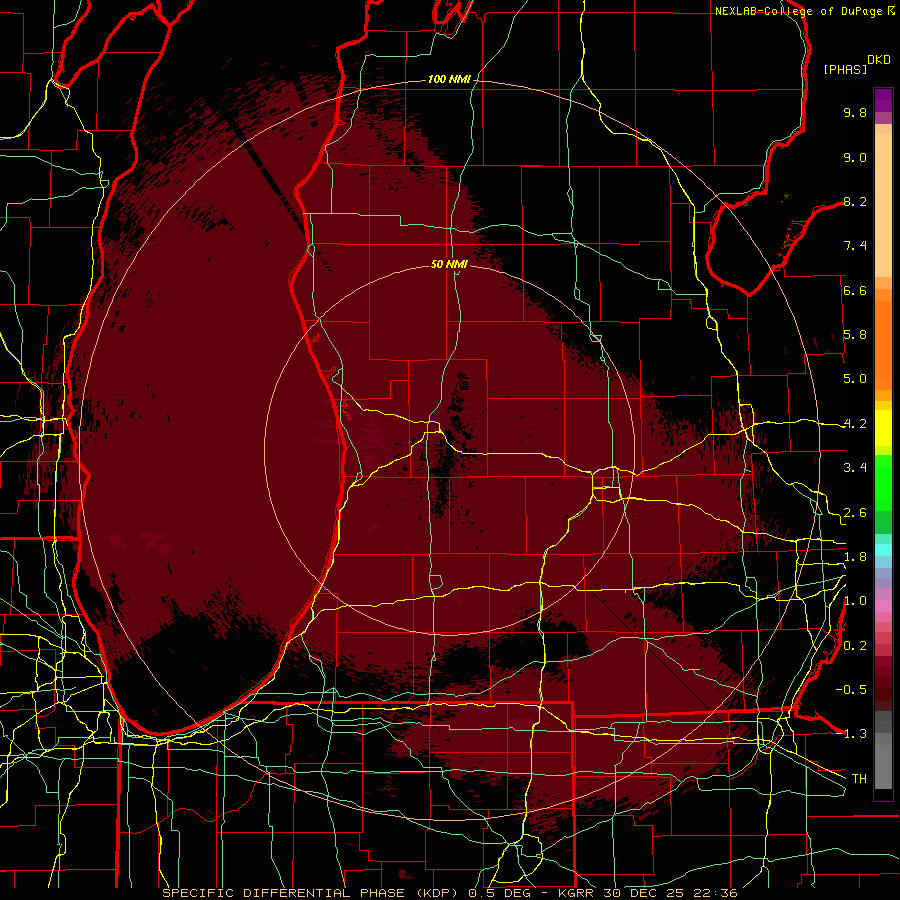The image size is (900, 900).
Task: Click the 6.6 legend value
Action: [x=855, y=290]
